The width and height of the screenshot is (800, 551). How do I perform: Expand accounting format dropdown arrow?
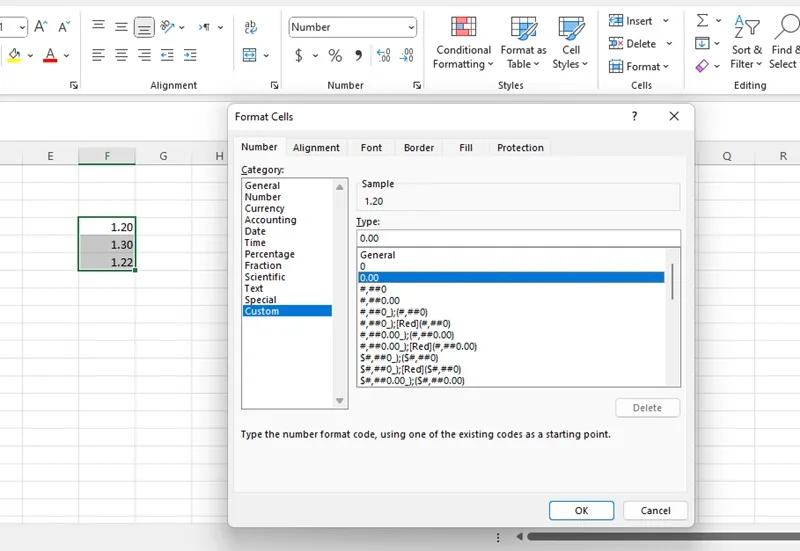click(315, 55)
